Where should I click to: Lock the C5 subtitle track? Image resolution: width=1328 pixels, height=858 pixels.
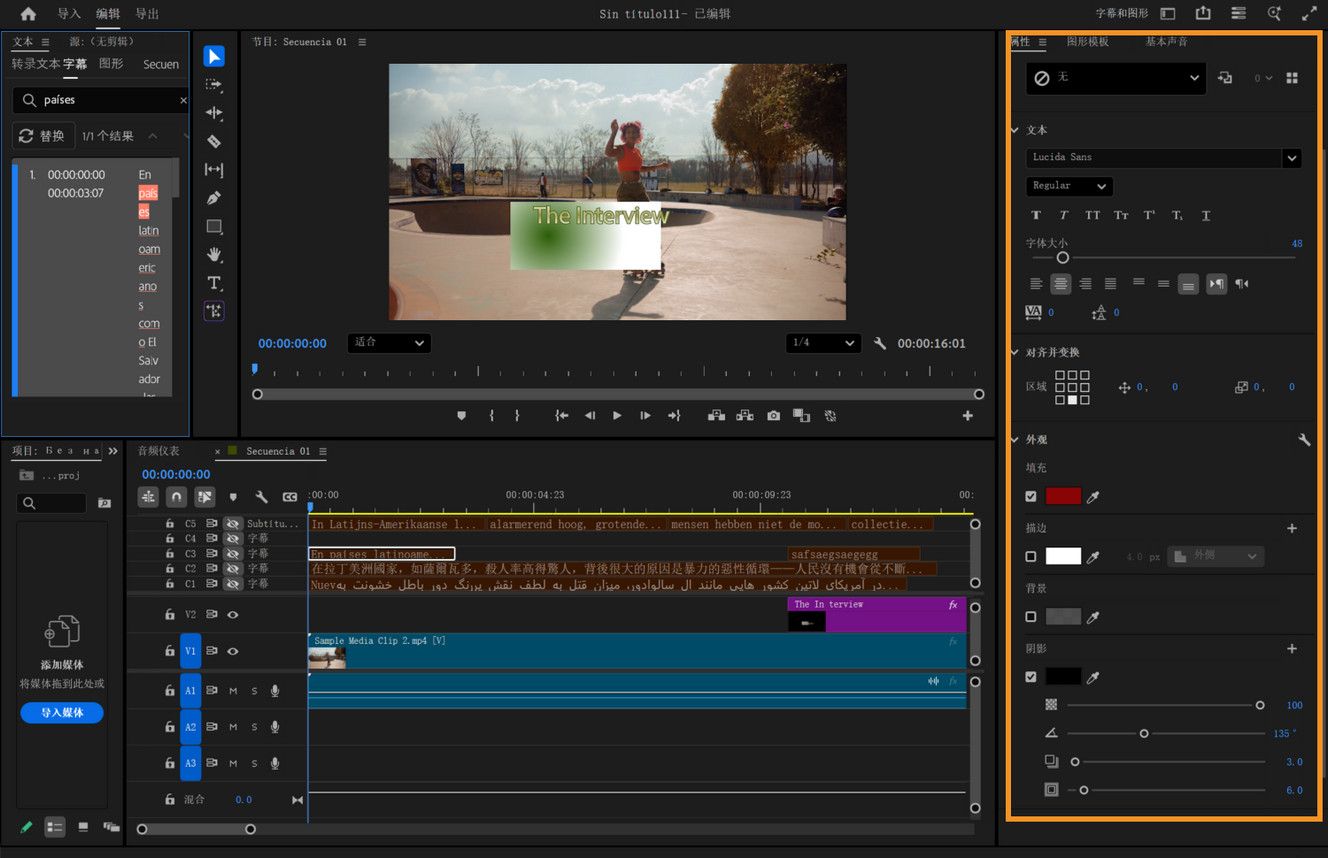click(171, 524)
